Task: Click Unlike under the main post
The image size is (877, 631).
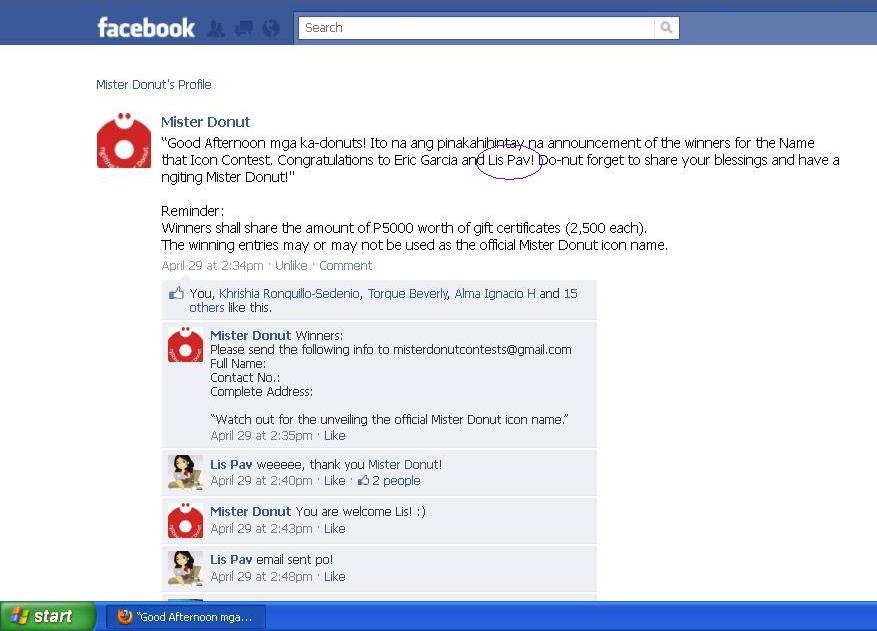Action: pos(291,266)
